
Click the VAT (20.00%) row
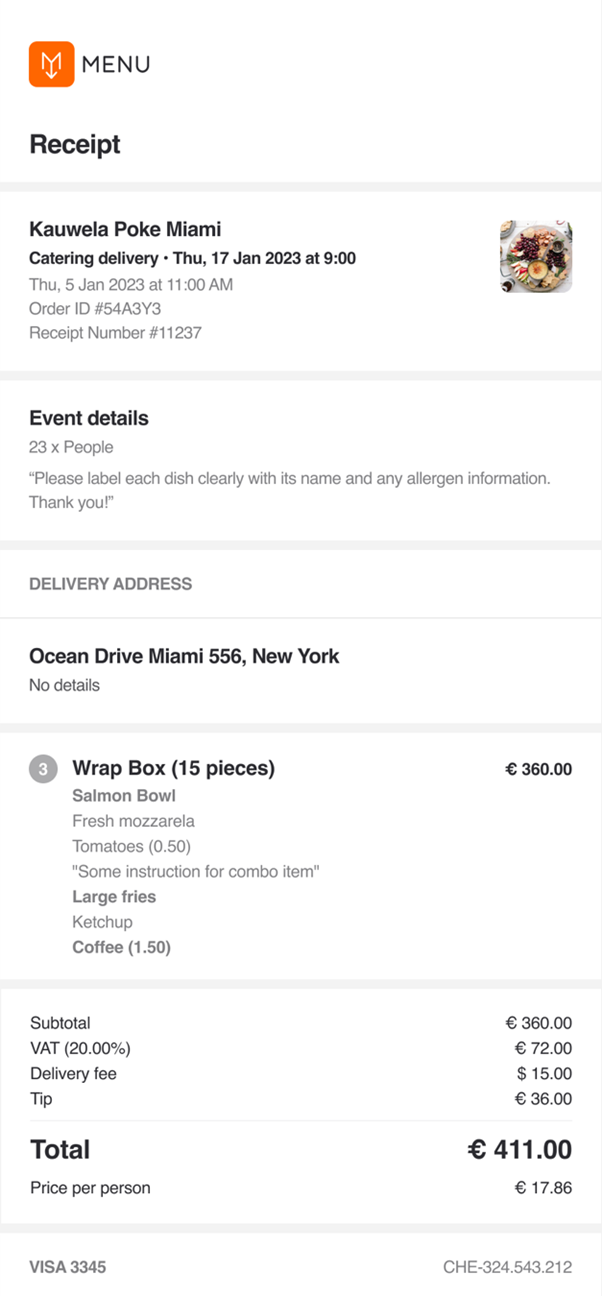pos(80,1049)
